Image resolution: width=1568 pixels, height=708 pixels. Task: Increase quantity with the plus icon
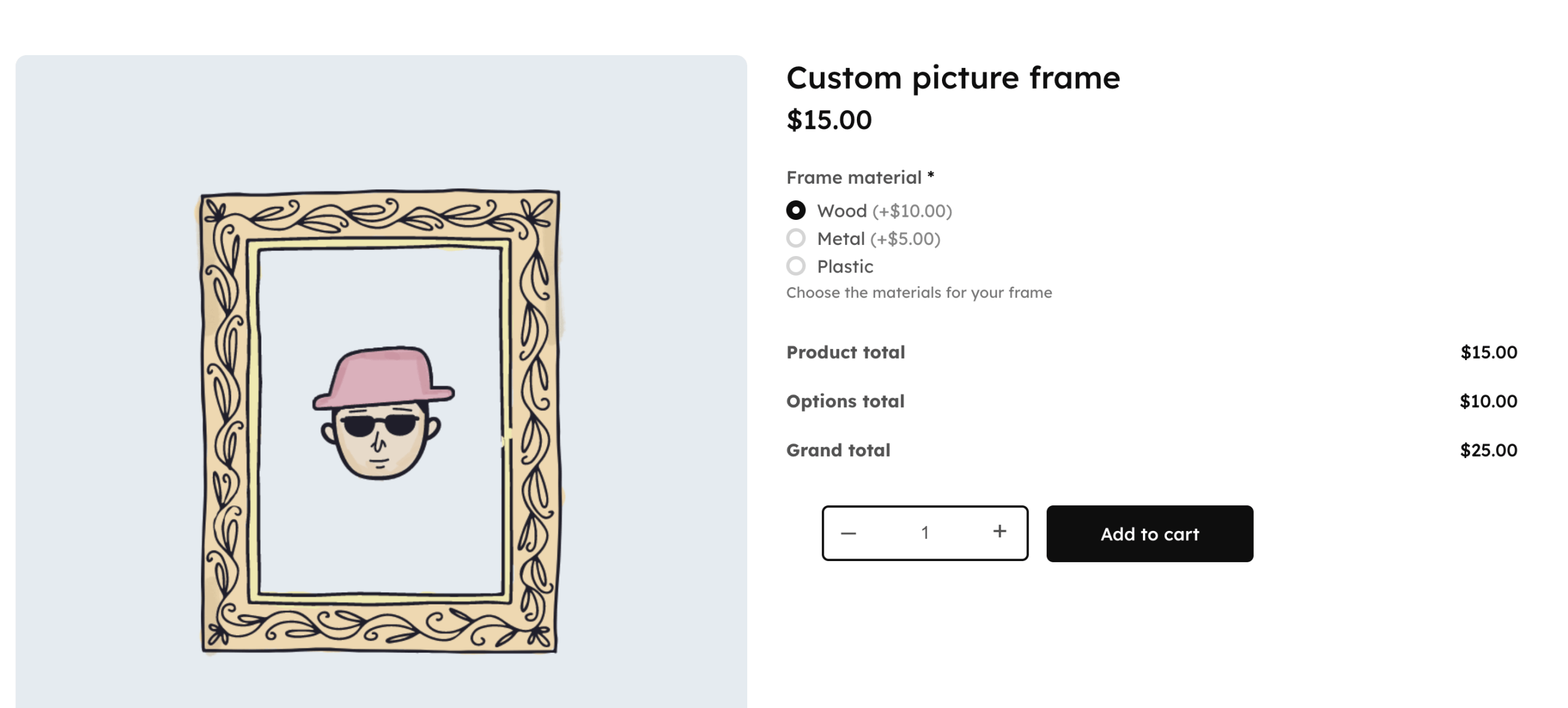coord(999,532)
